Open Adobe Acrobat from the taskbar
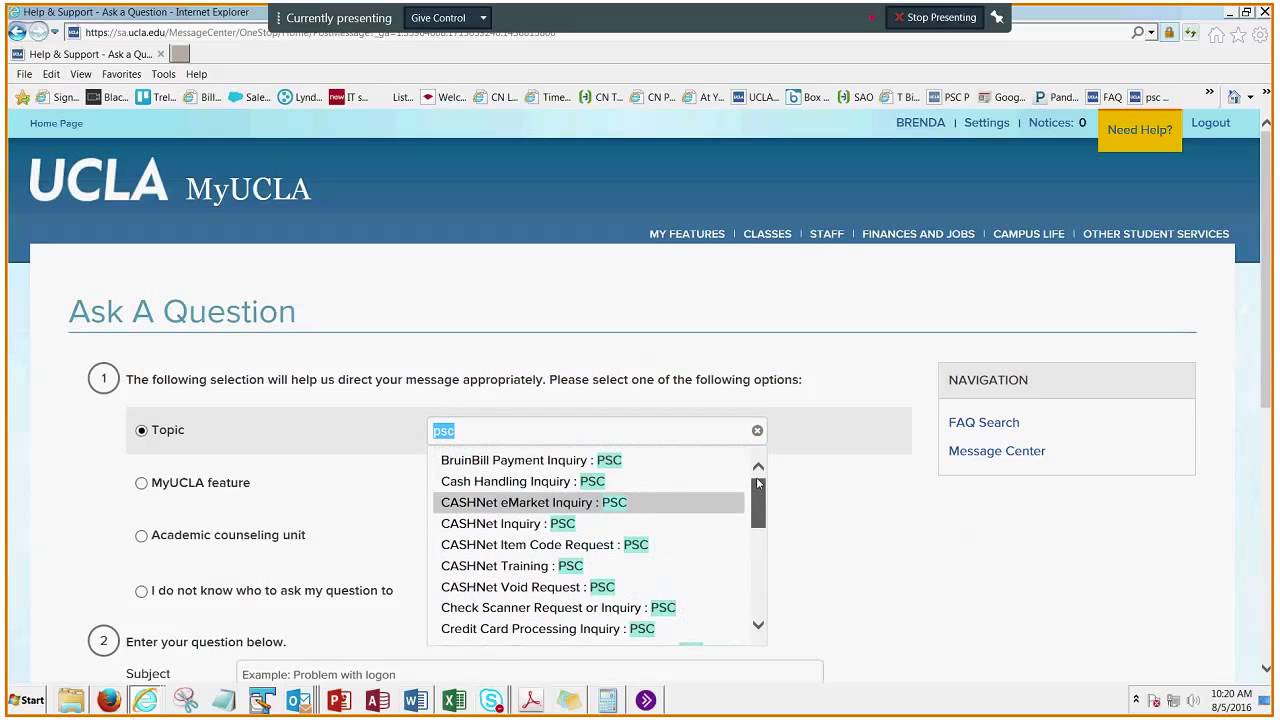This screenshot has height=720, width=1280. [x=530, y=700]
